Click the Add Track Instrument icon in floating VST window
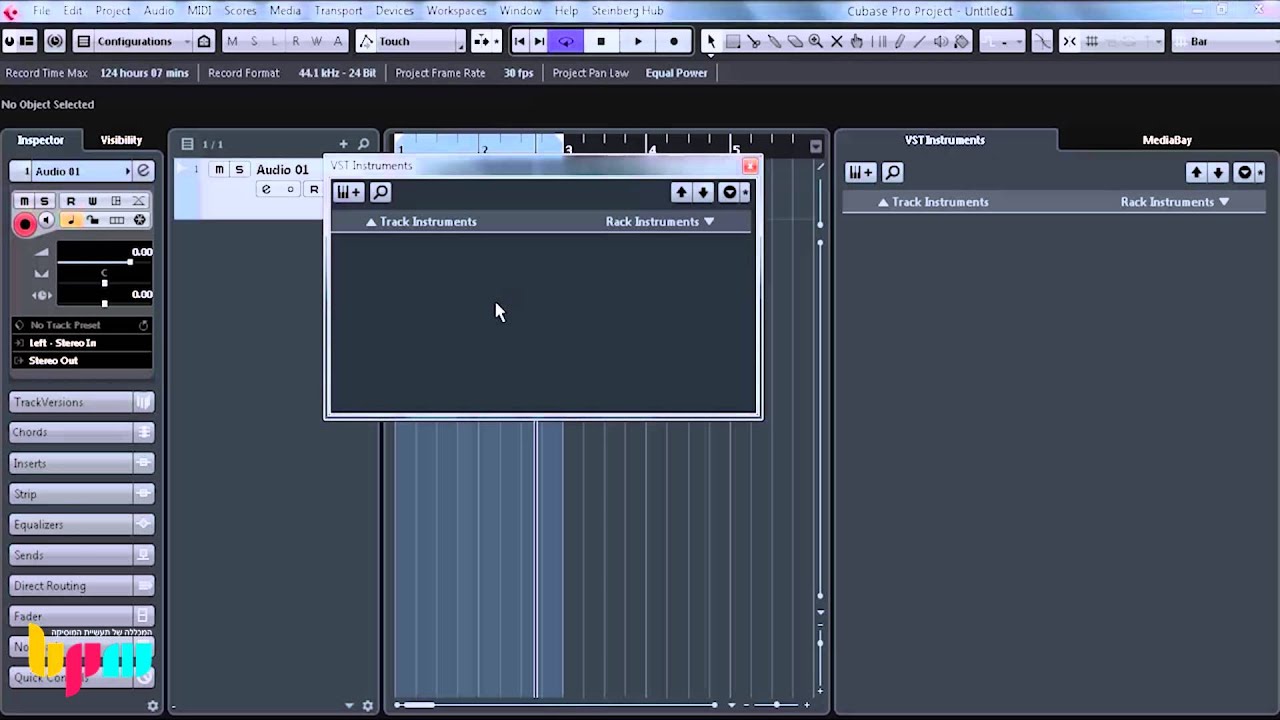 pyautogui.click(x=348, y=192)
